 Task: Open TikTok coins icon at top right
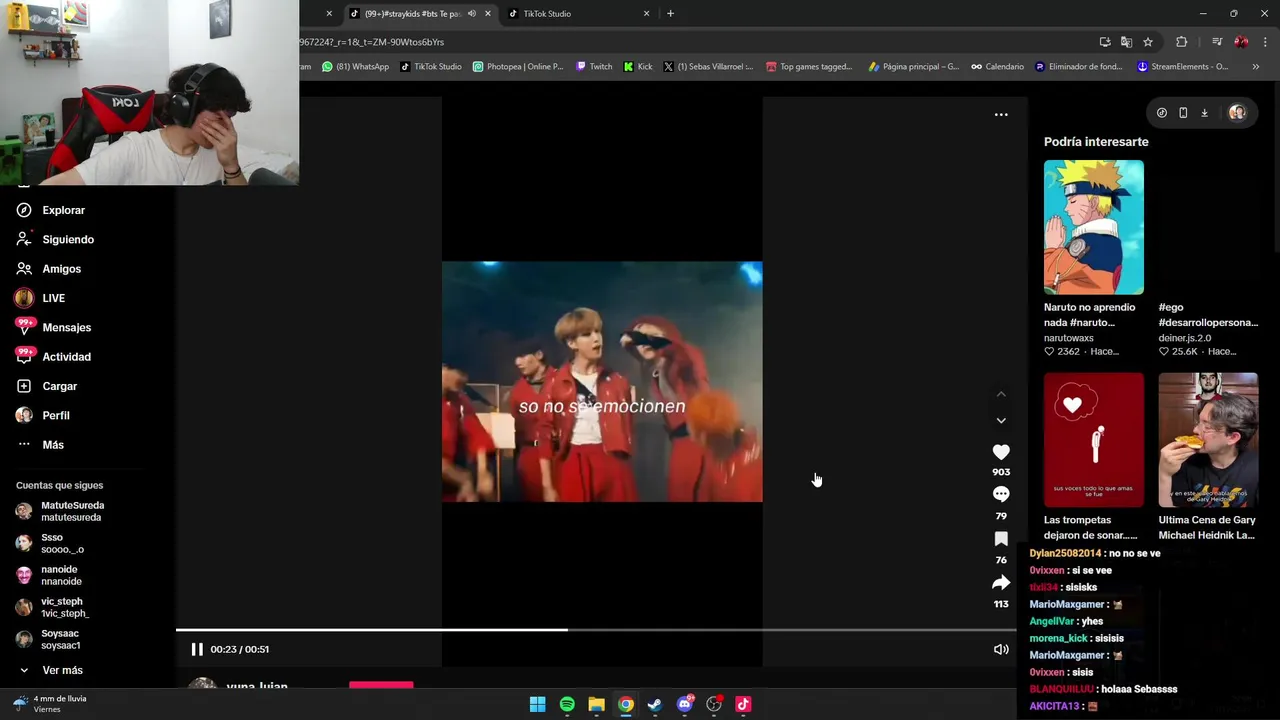click(1161, 113)
